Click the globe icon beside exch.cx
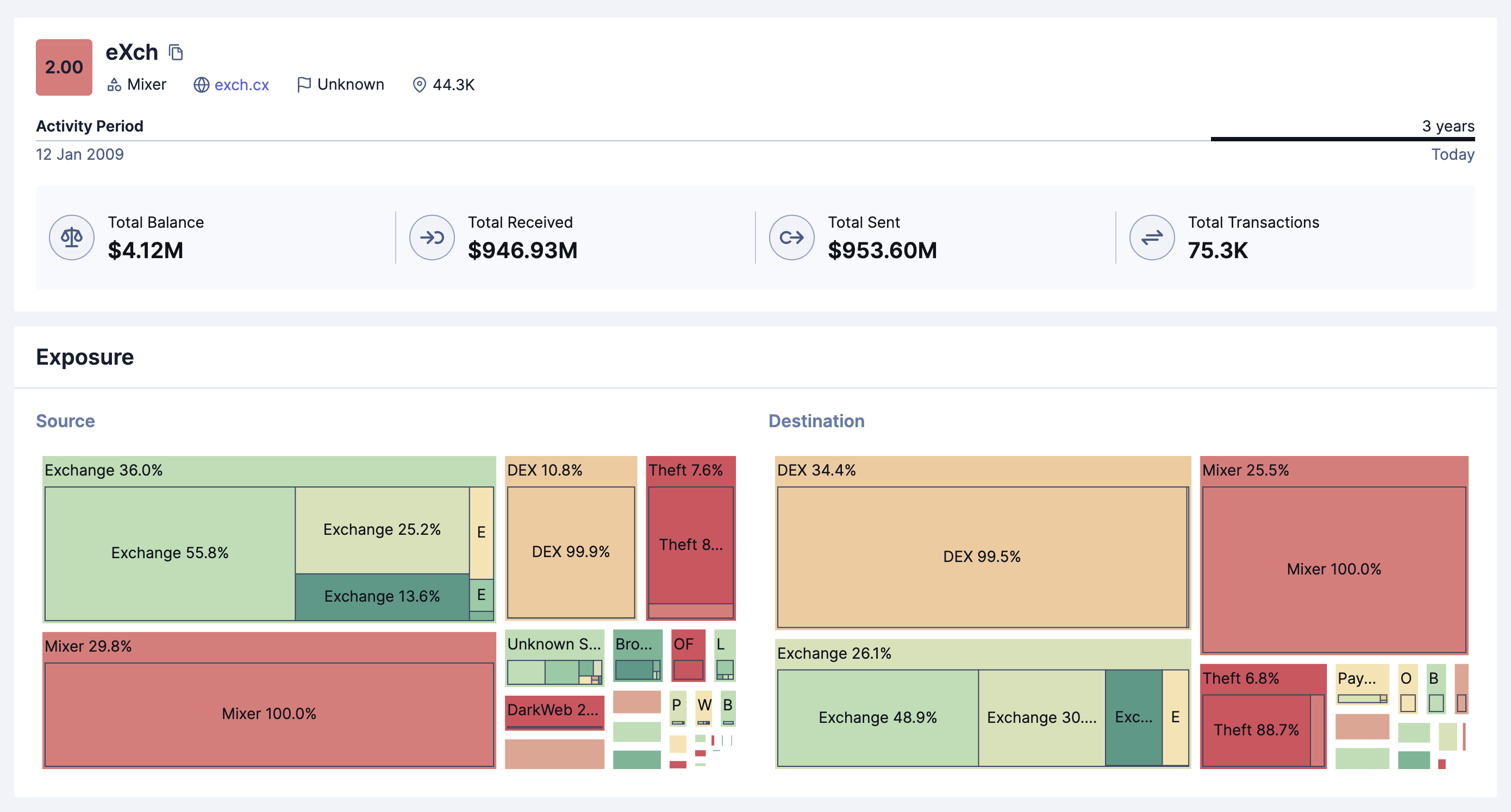This screenshot has height=812, width=1511. tap(201, 85)
